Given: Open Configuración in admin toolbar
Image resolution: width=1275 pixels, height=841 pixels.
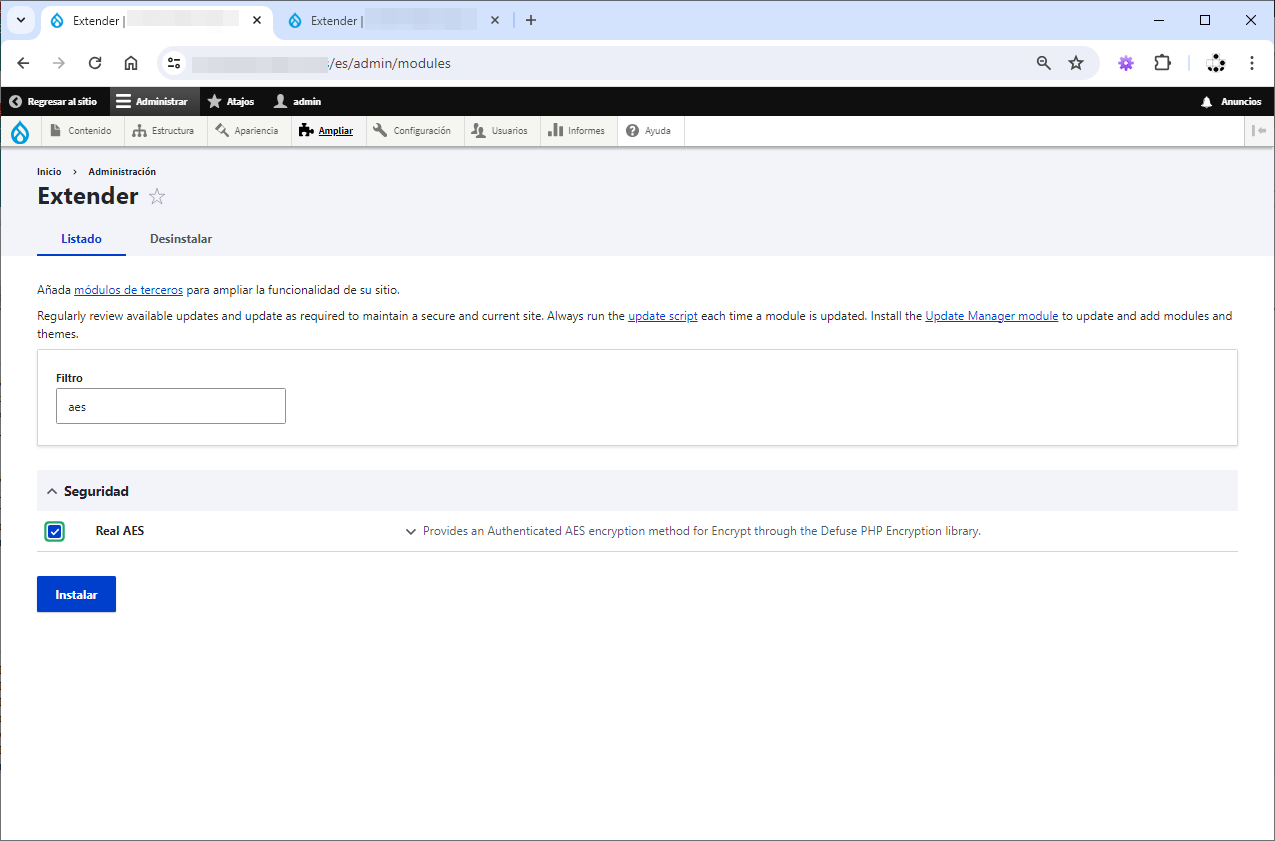Looking at the screenshot, I should [414, 131].
